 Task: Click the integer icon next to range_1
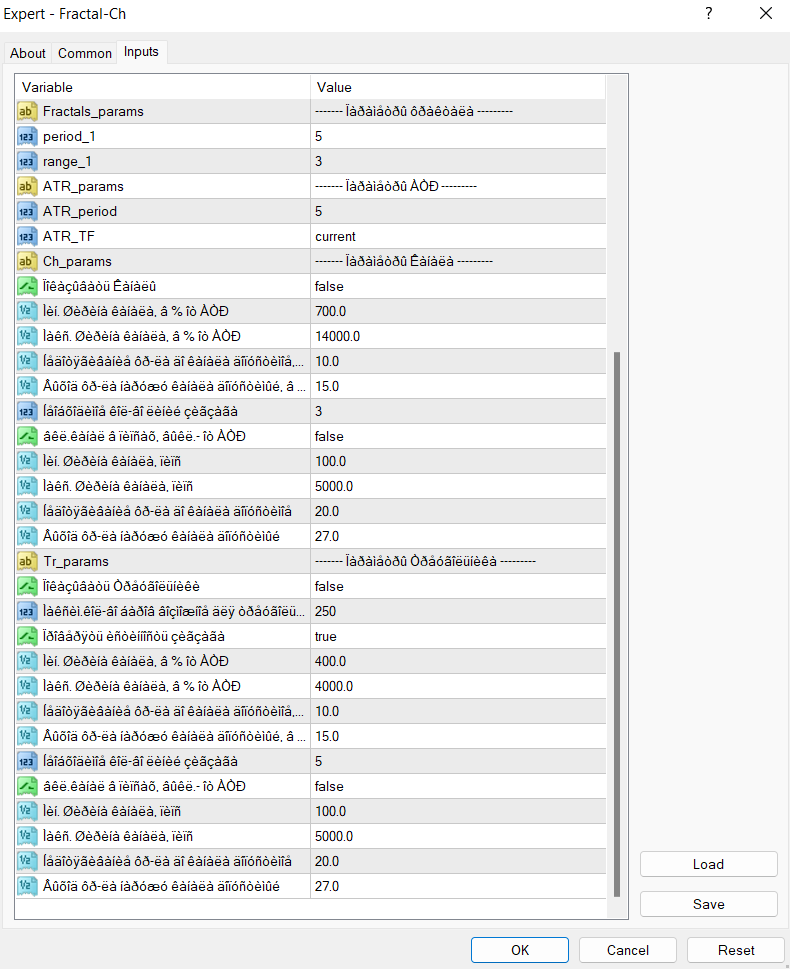pyautogui.click(x=28, y=161)
